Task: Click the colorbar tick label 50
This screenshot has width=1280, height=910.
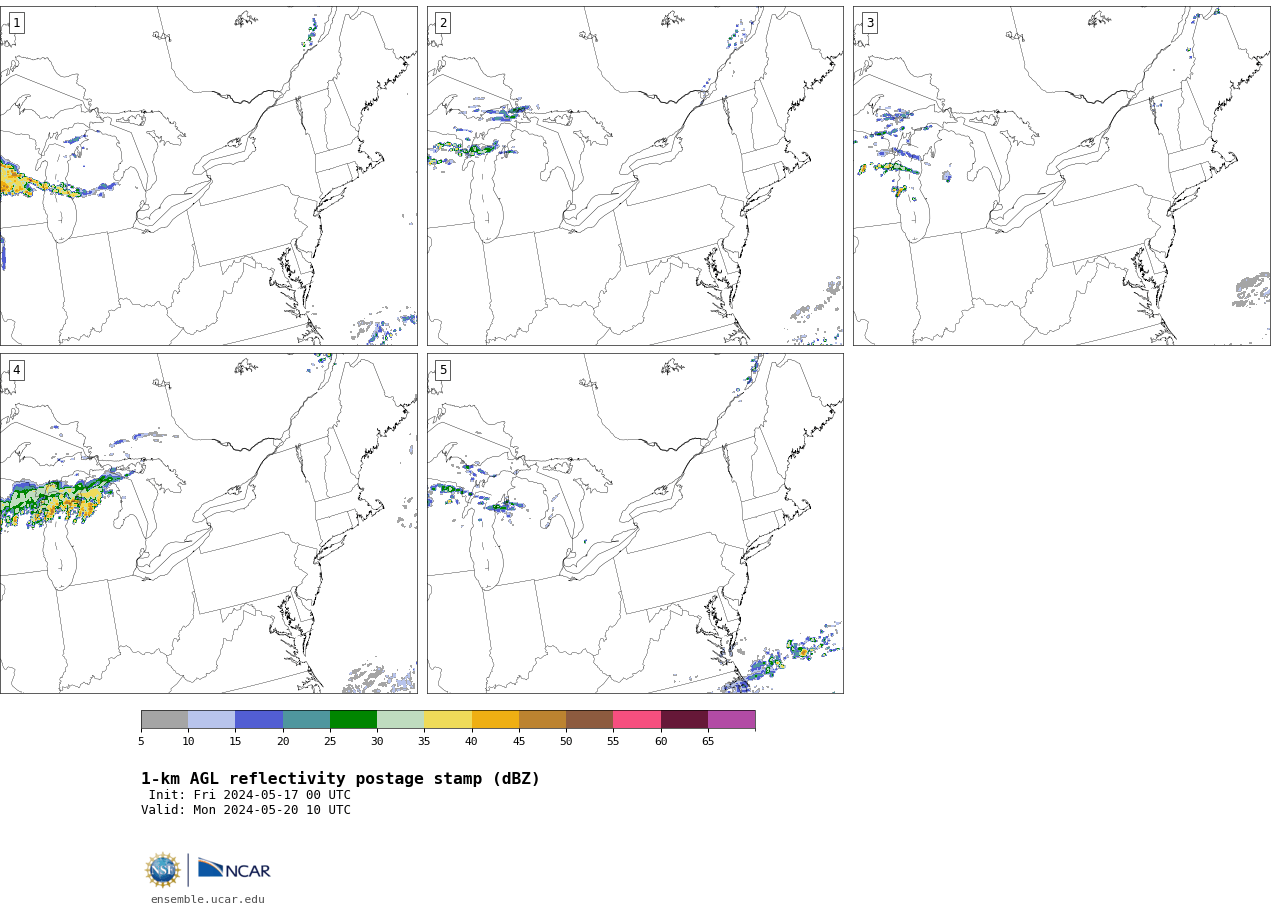Action: [x=566, y=741]
